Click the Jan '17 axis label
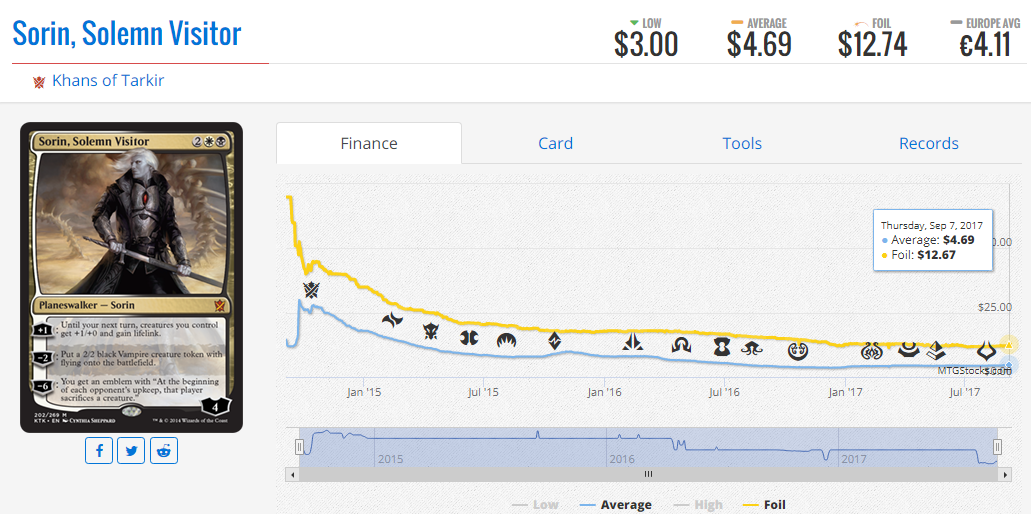The width and height of the screenshot is (1031, 514). tap(846, 392)
